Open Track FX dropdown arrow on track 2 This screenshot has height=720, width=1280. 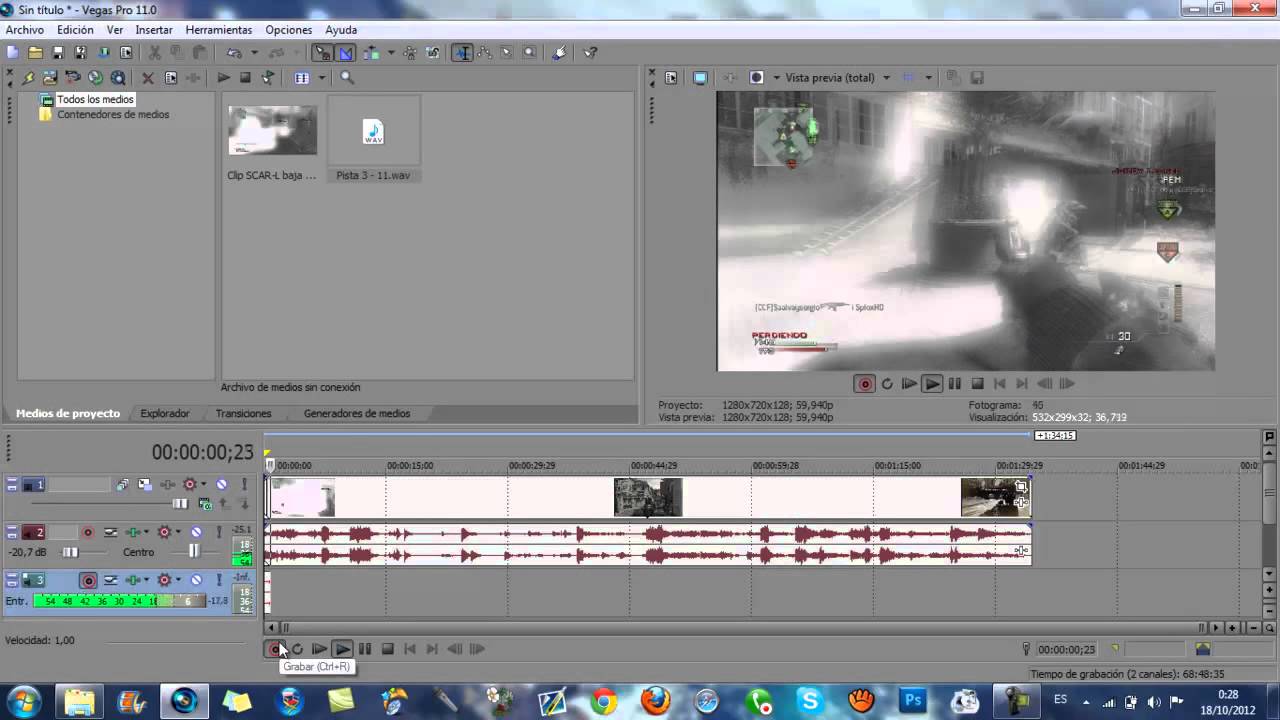pos(147,532)
